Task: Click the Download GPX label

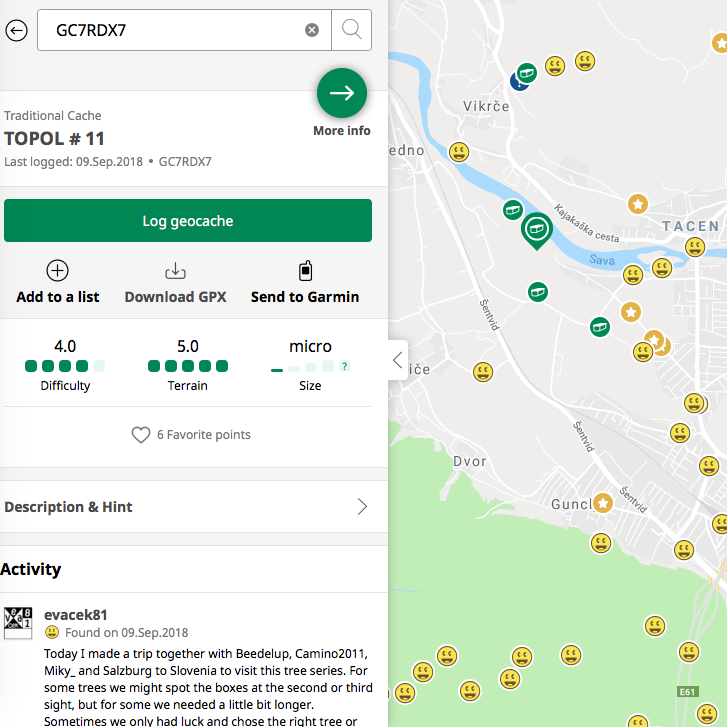Action: pyautogui.click(x=175, y=297)
